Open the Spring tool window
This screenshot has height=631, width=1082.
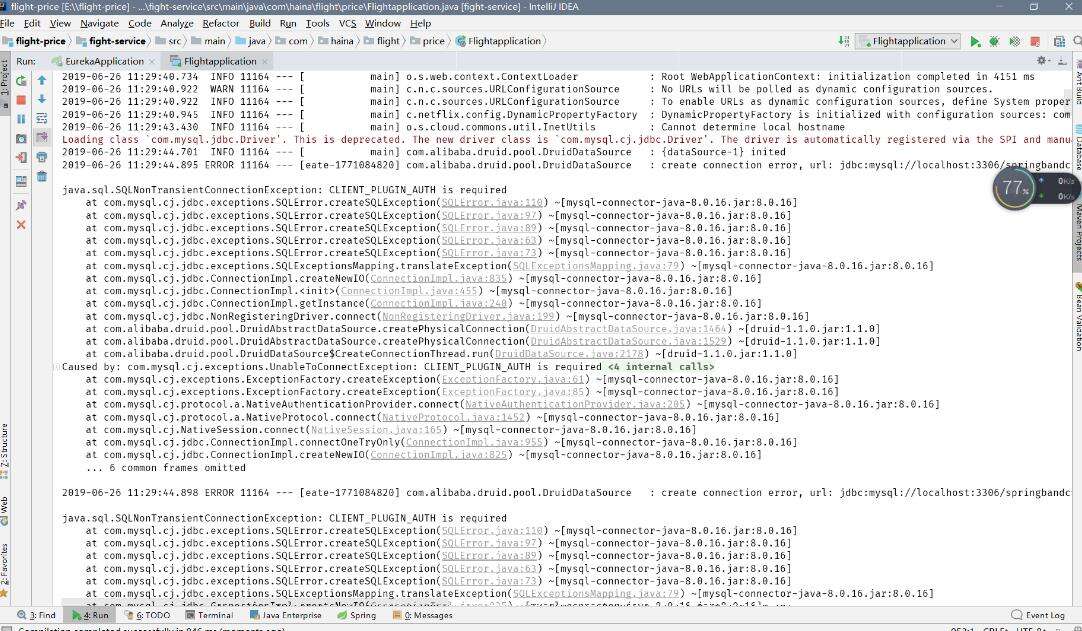pyautogui.click(x=357, y=615)
